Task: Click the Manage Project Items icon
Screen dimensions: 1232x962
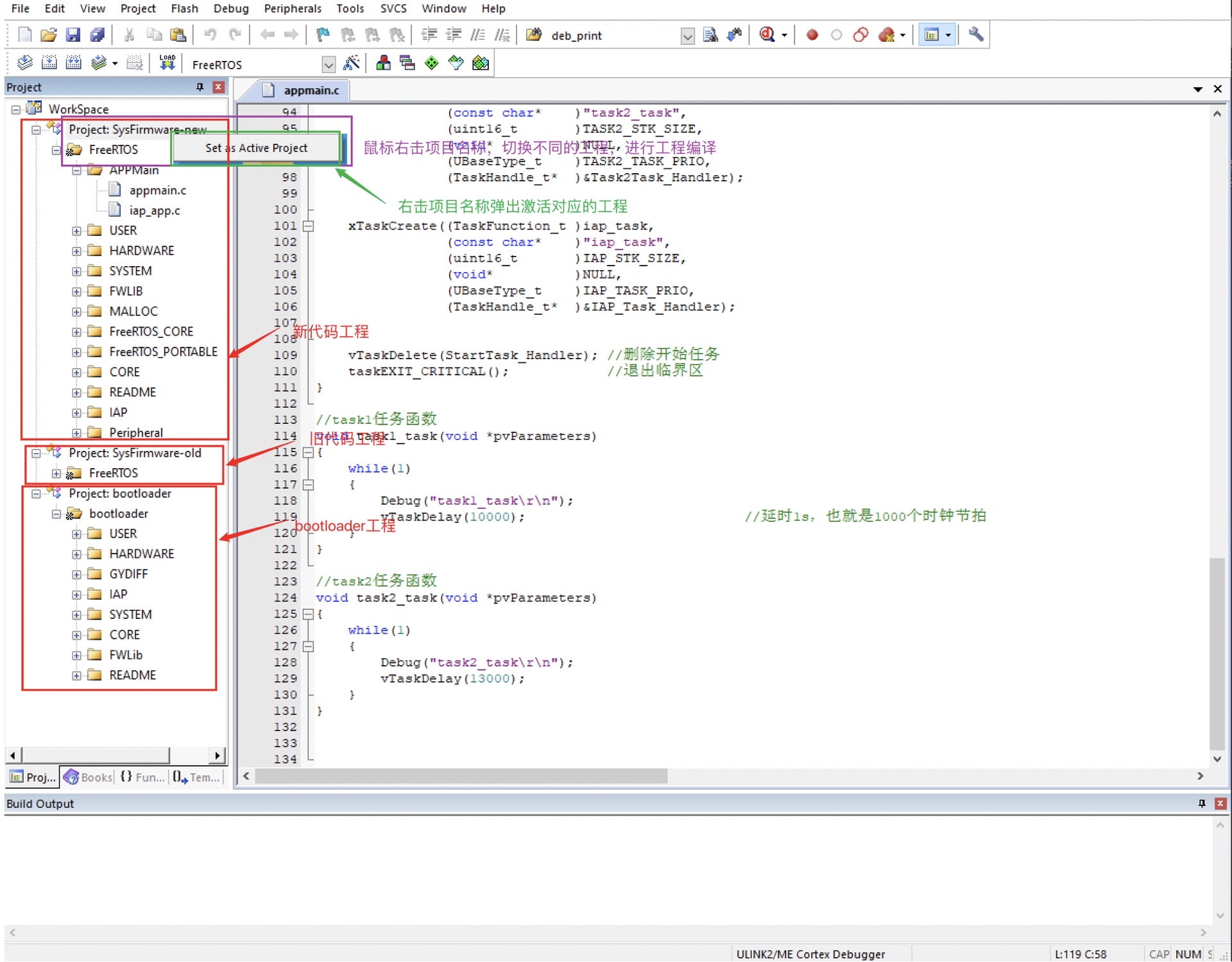Action: [x=383, y=63]
